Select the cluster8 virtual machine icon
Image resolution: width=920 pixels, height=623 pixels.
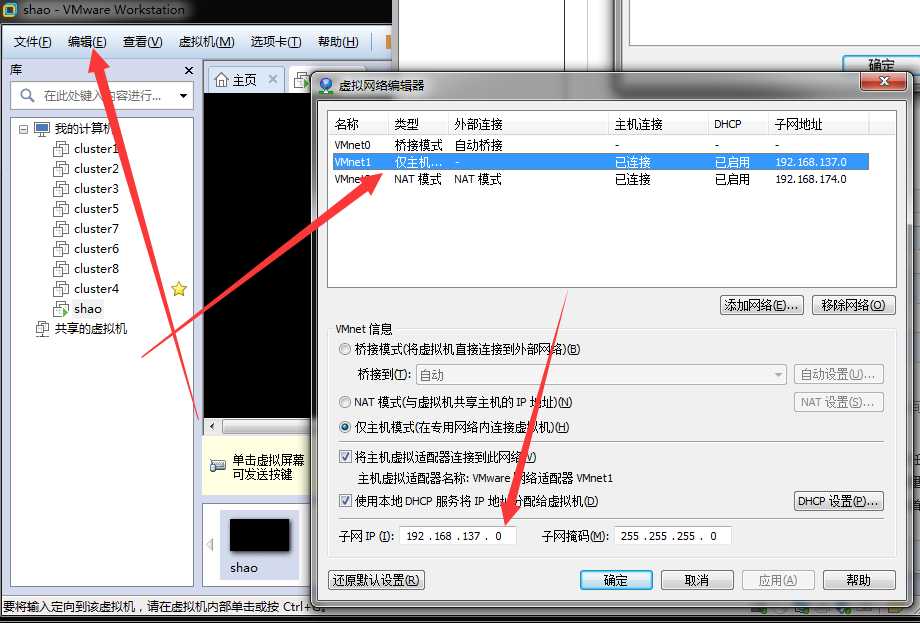[61, 269]
